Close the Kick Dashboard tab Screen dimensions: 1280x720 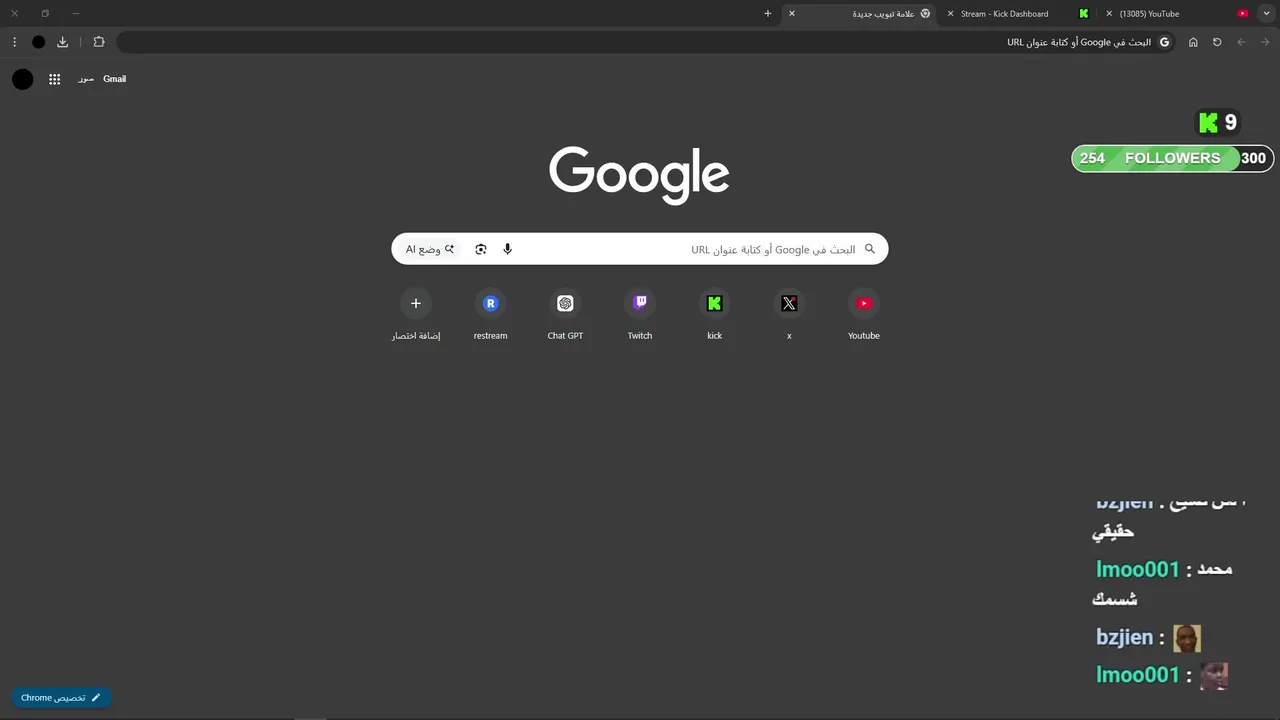click(x=950, y=14)
